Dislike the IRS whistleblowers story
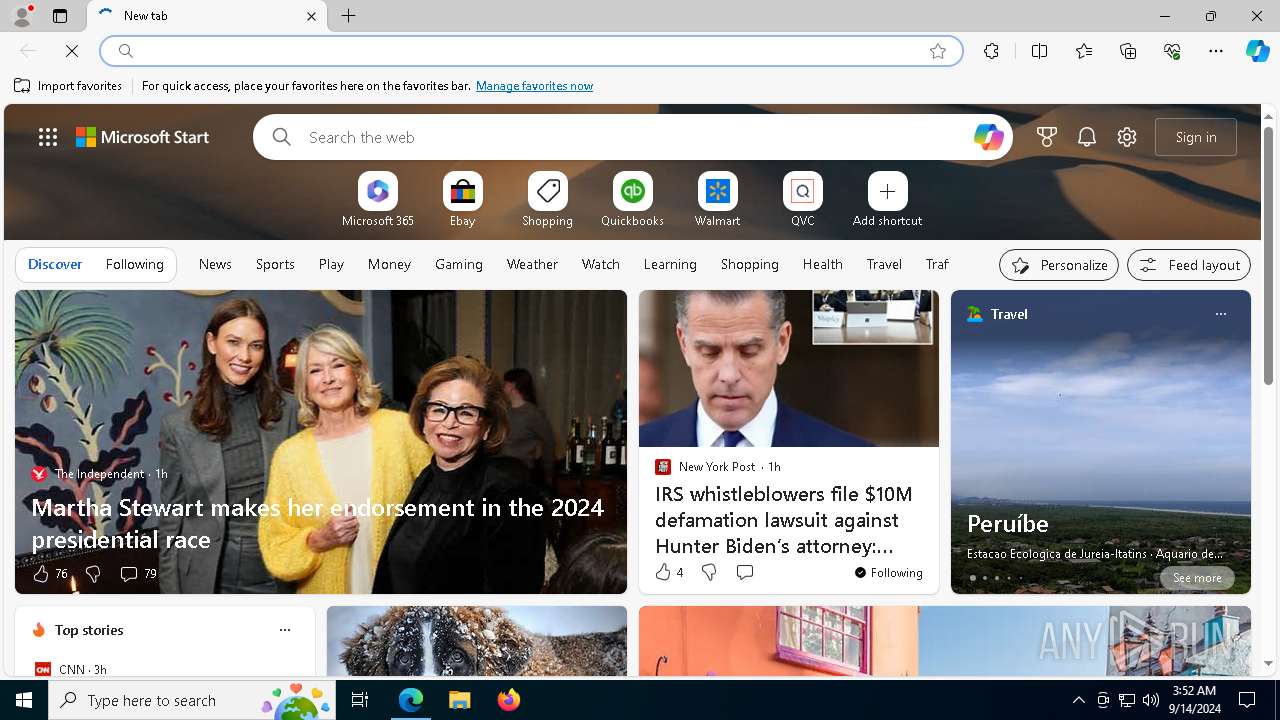The width and height of the screenshot is (1280, 720). click(x=709, y=572)
